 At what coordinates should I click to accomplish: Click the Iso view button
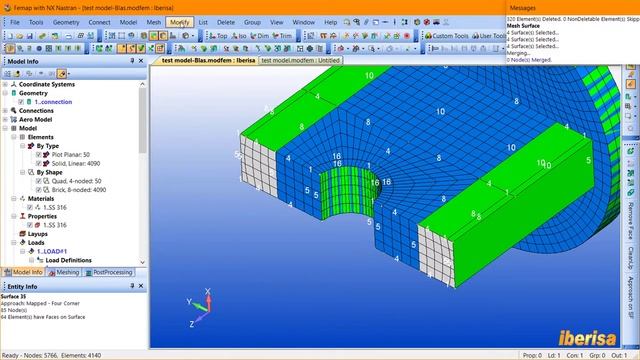pos(239,36)
